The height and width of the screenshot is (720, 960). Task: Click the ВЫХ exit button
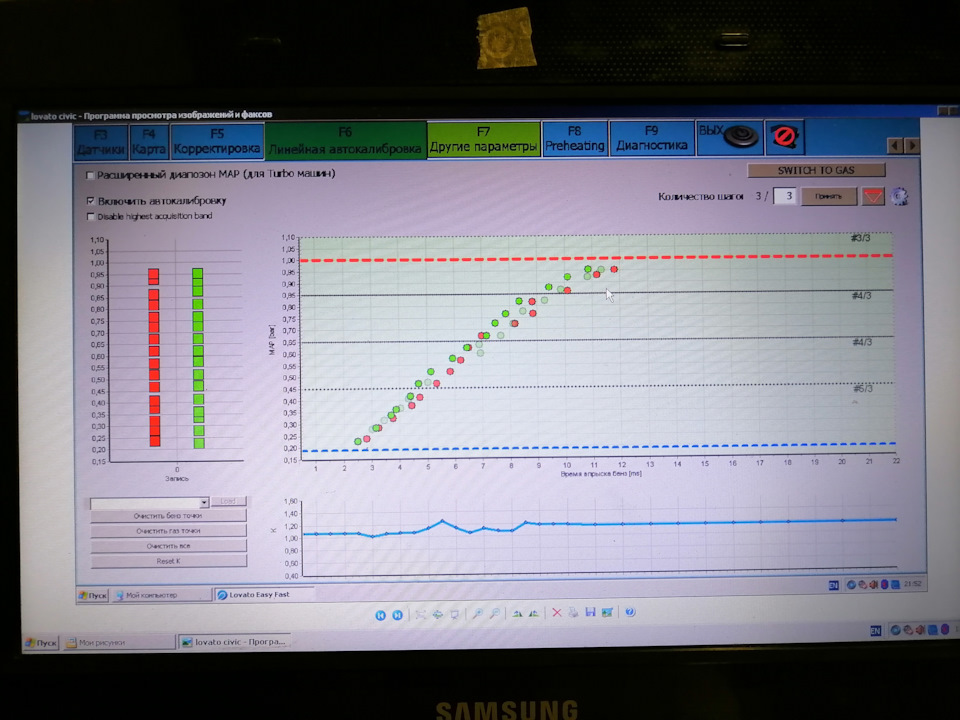pyautogui.click(x=729, y=137)
